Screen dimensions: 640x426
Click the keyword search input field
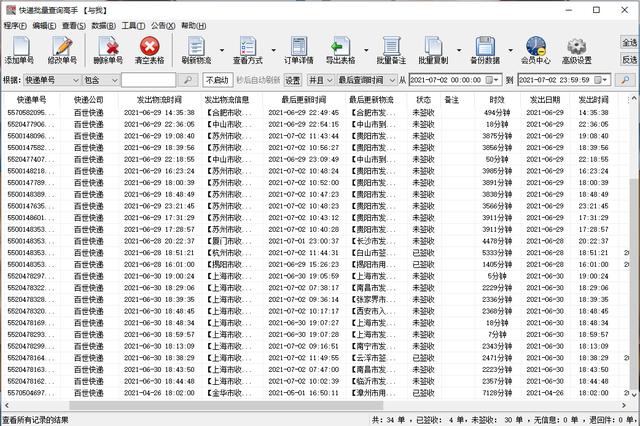point(149,80)
